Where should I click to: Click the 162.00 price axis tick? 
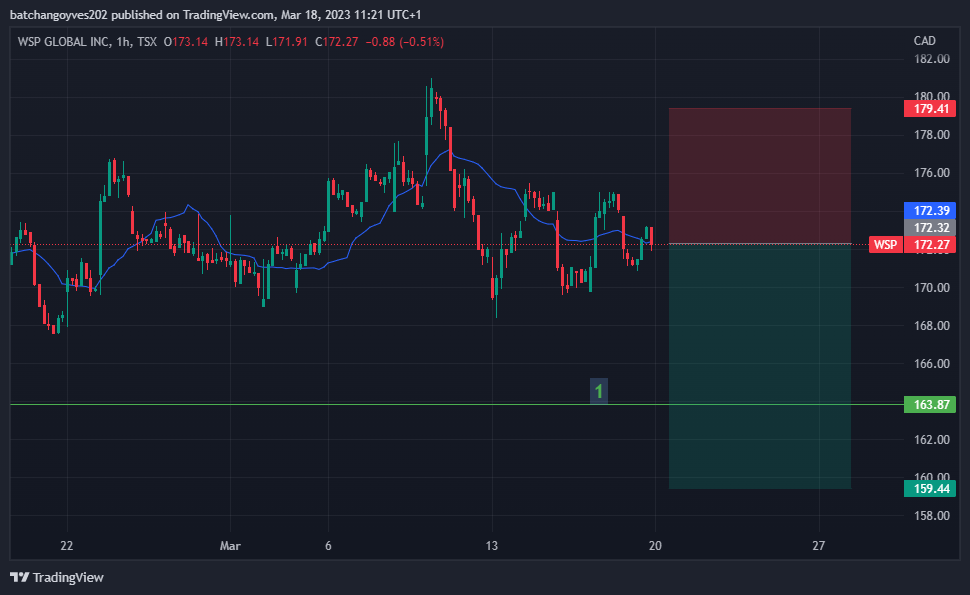932,440
